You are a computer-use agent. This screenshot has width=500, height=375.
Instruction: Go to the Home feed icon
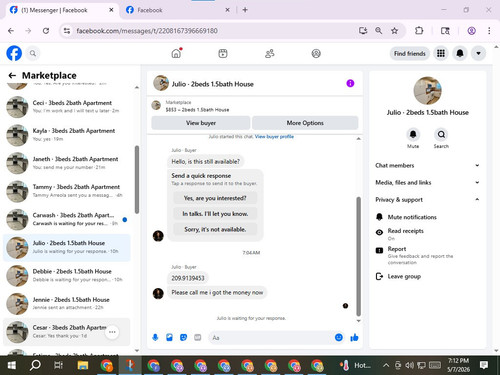coord(176,53)
